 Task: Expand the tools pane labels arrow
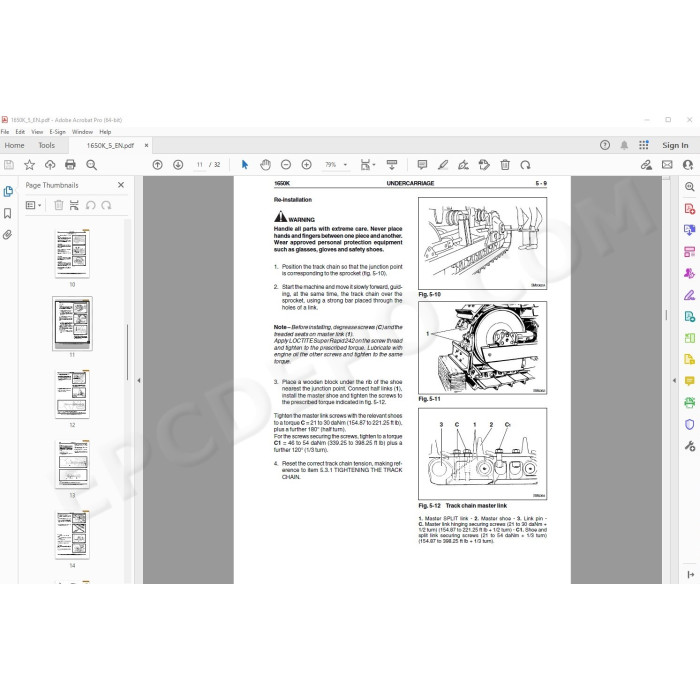coord(690,574)
